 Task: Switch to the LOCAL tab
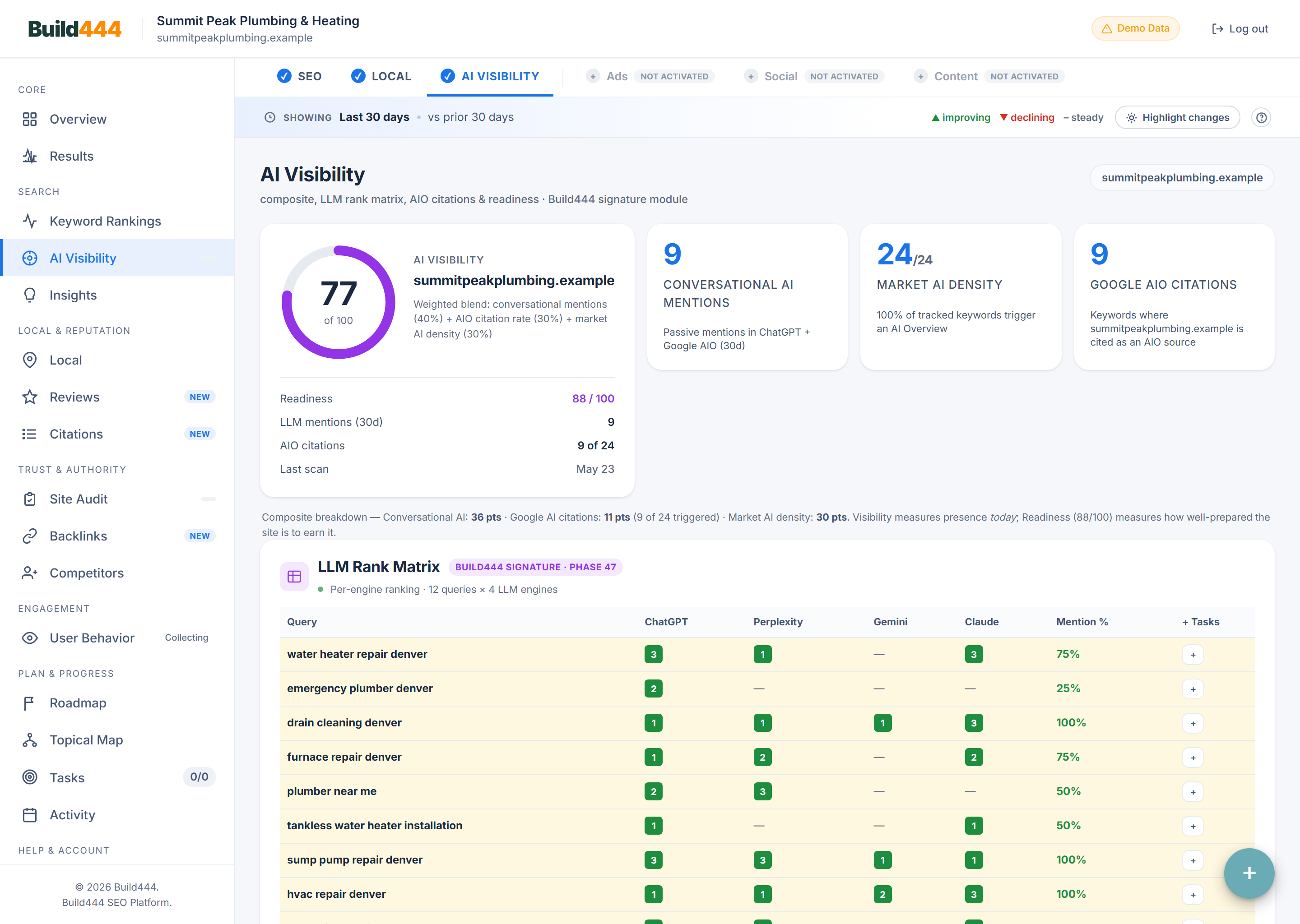coord(381,76)
